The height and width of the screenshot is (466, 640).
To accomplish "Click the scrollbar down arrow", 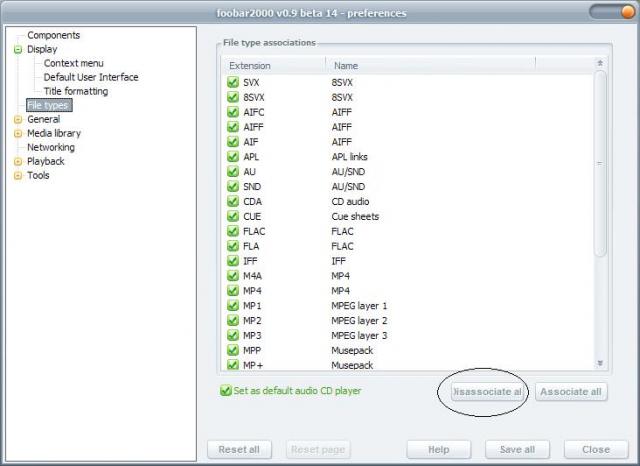I will [x=600, y=363].
